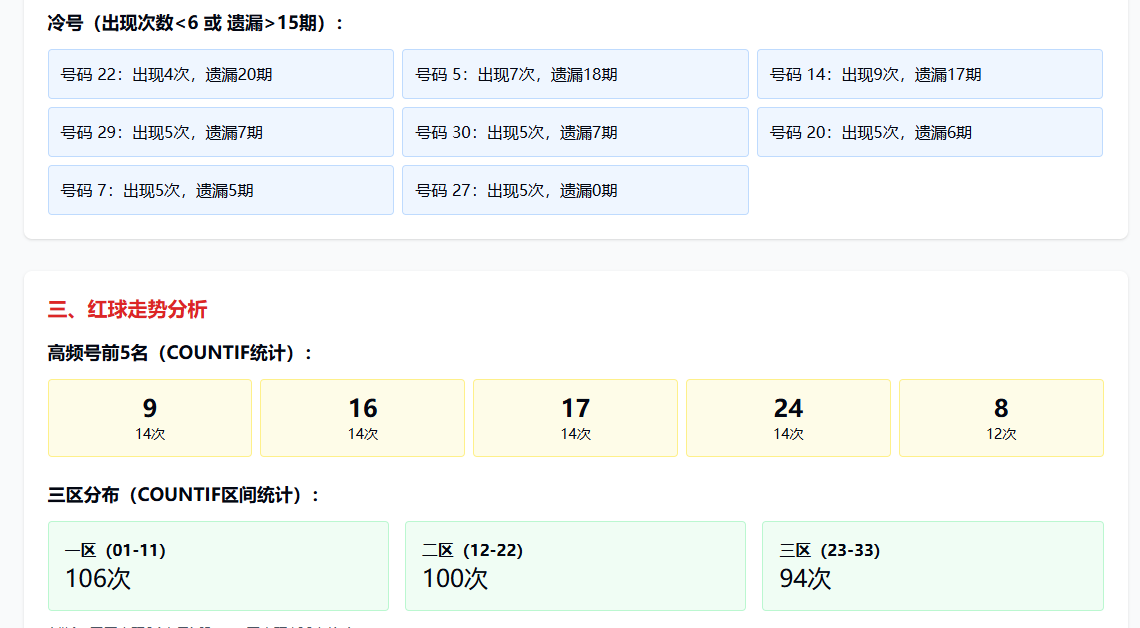The image size is (1140, 628).
Task: Select the high-frequency number 17 tile
Action: tap(575, 418)
